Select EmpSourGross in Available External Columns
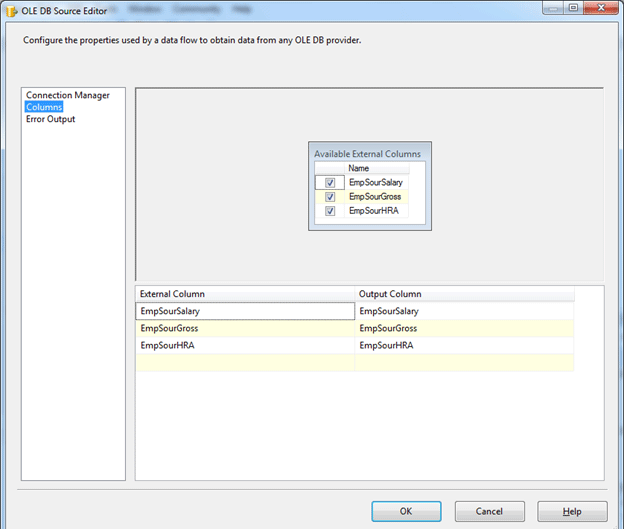Viewport: 624px width, 529px height. click(375, 197)
